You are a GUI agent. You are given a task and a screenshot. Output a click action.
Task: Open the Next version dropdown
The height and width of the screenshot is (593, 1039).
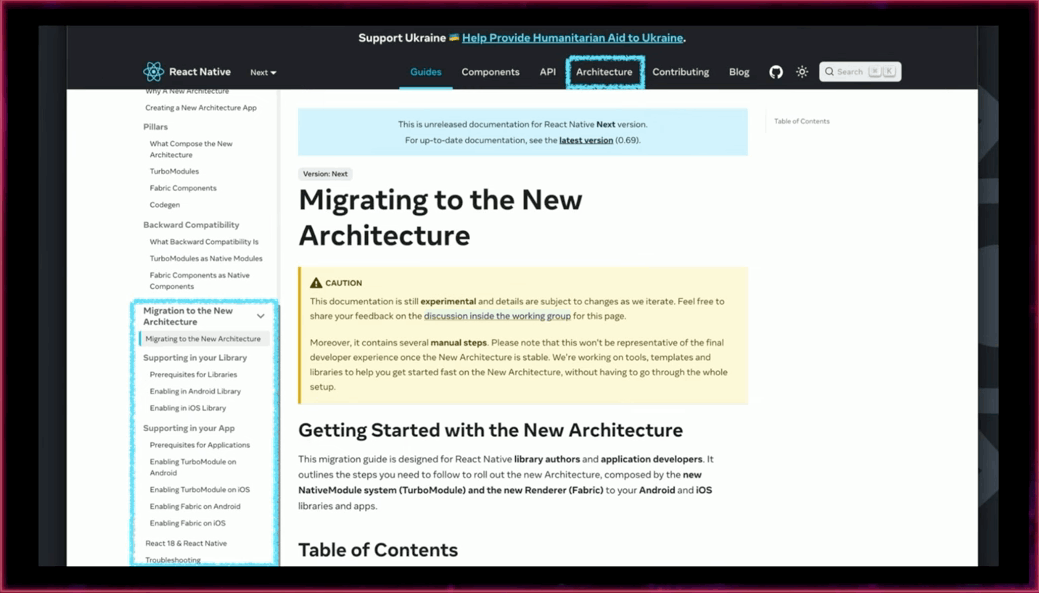(263, 72)
